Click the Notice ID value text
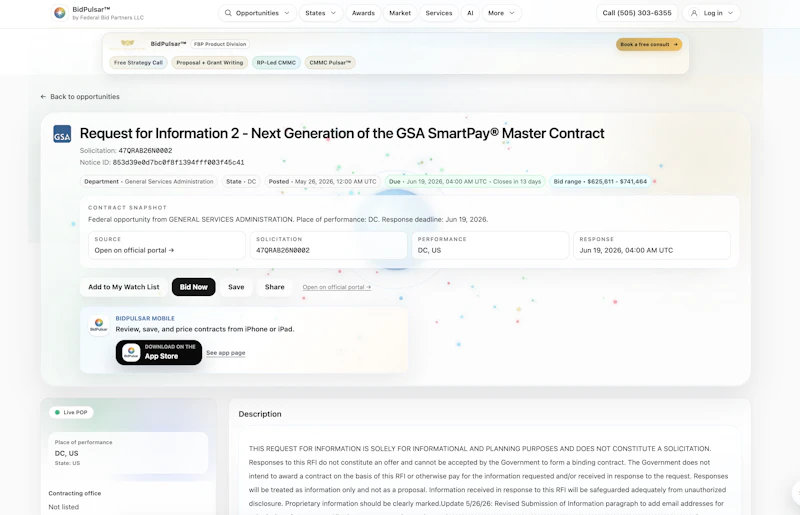The height and width of the screenshot is (515, 800). (x=178, y=162)
